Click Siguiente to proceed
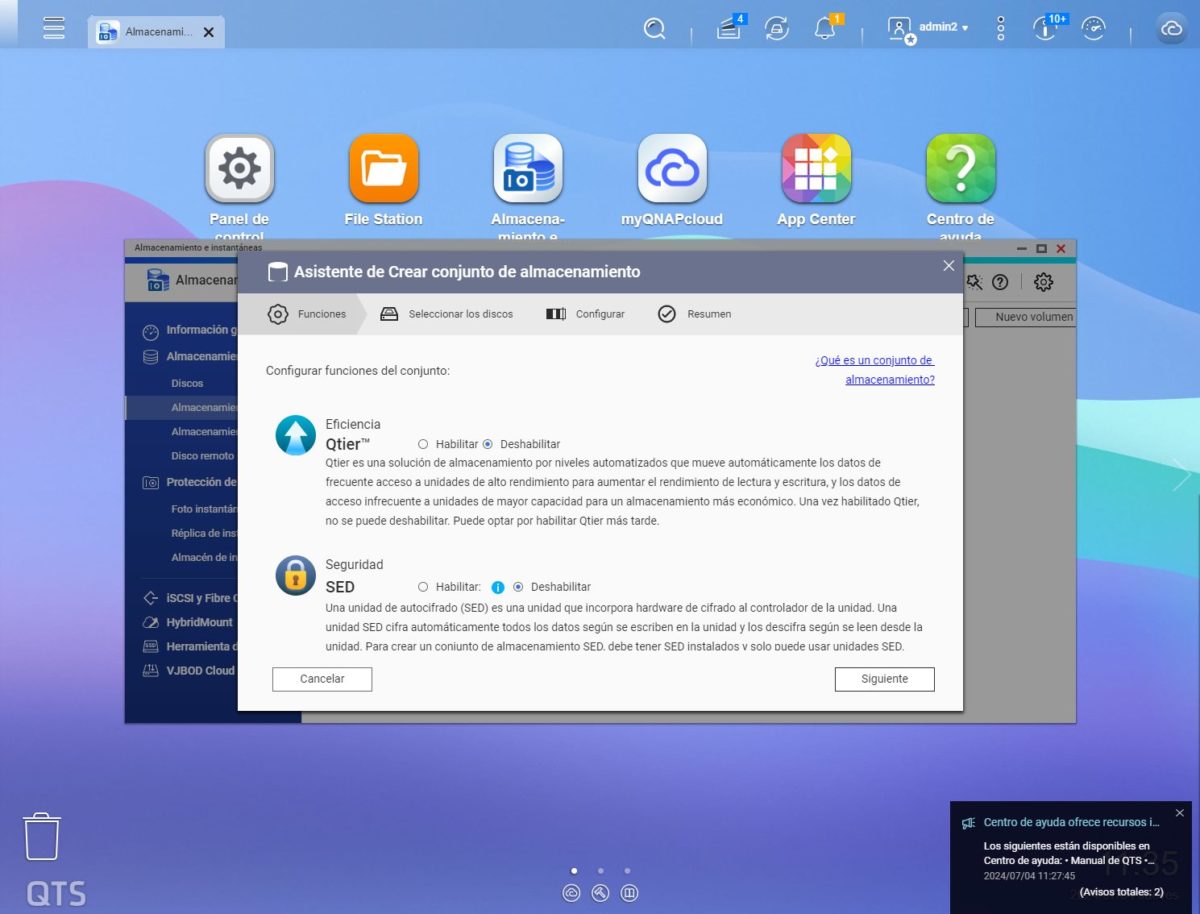The image size is (1200, 914). pos(885,679)
